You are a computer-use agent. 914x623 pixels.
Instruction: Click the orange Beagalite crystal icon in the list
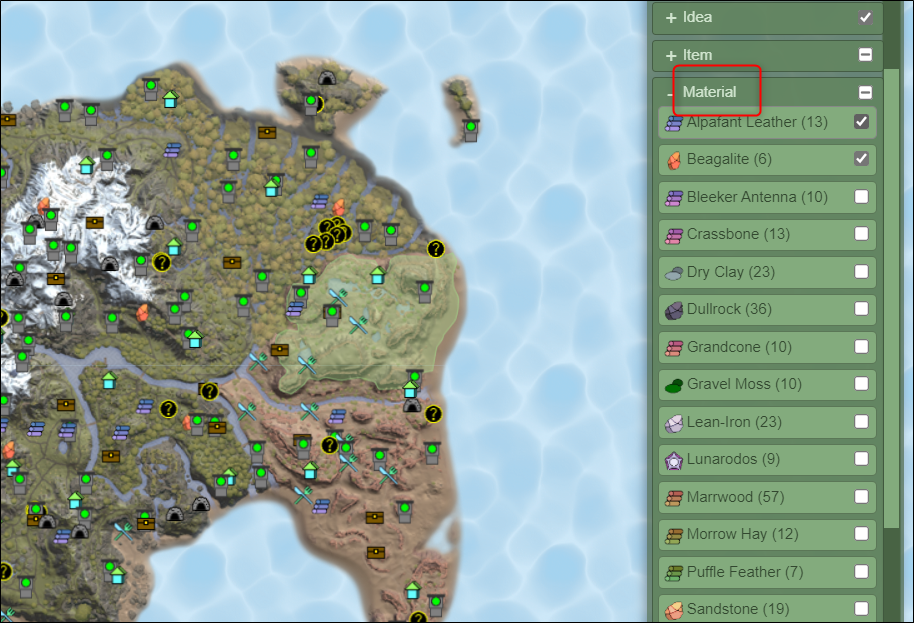pyautogui.click(x=674, y=160)
